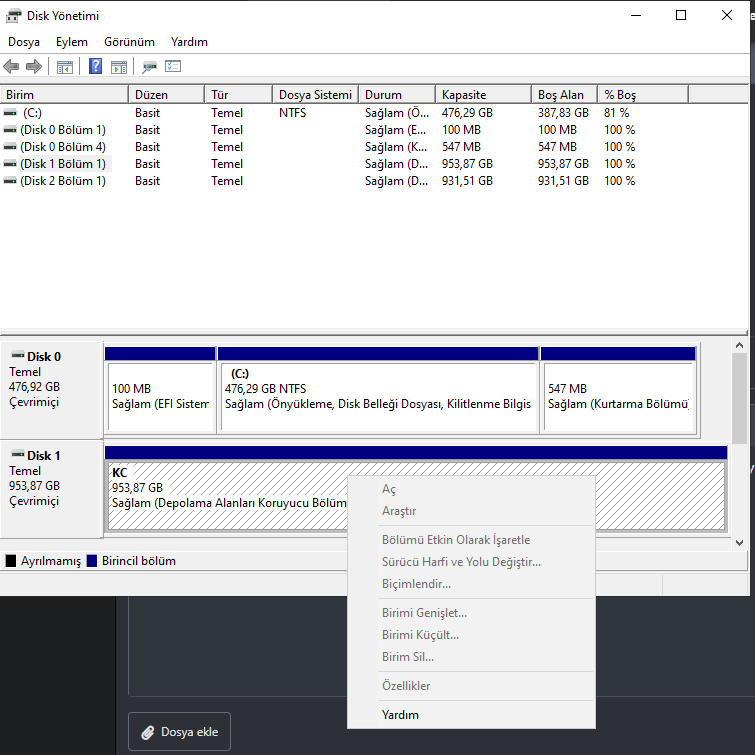Image resolution: width=755 pixels, height=755 pixels.
Task: Click the scroll down arrow of the disk pane
Action: click(740, 543)
